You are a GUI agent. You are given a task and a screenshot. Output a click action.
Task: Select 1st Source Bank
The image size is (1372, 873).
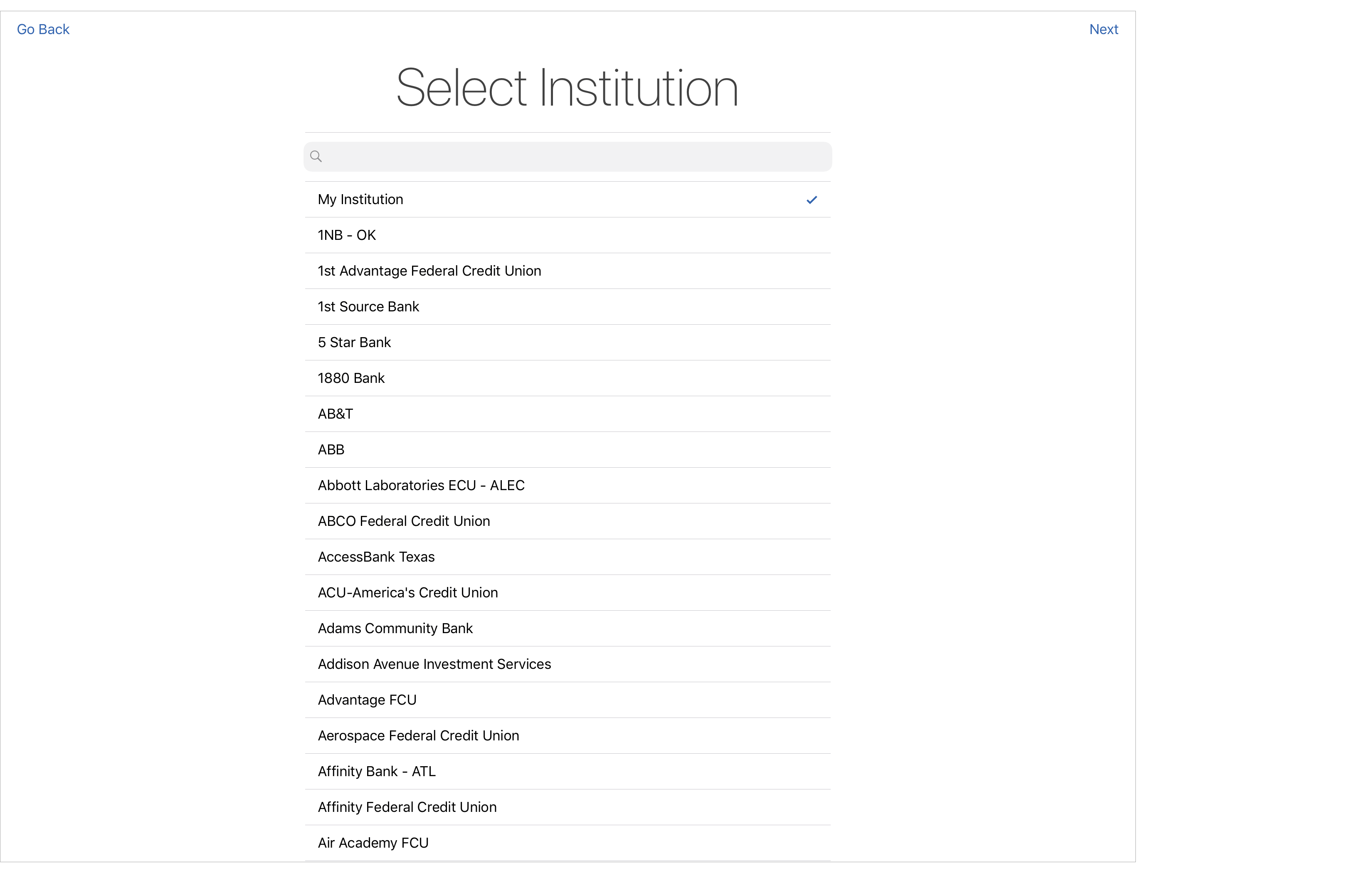368,306
